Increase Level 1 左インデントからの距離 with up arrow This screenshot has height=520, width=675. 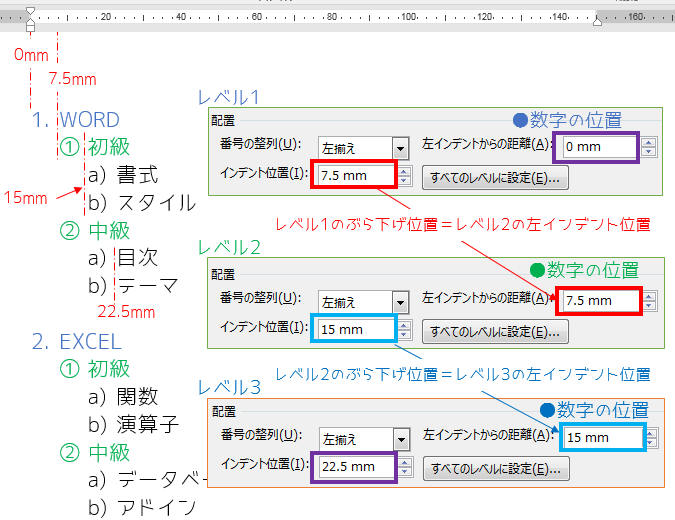tap(649, 142)
